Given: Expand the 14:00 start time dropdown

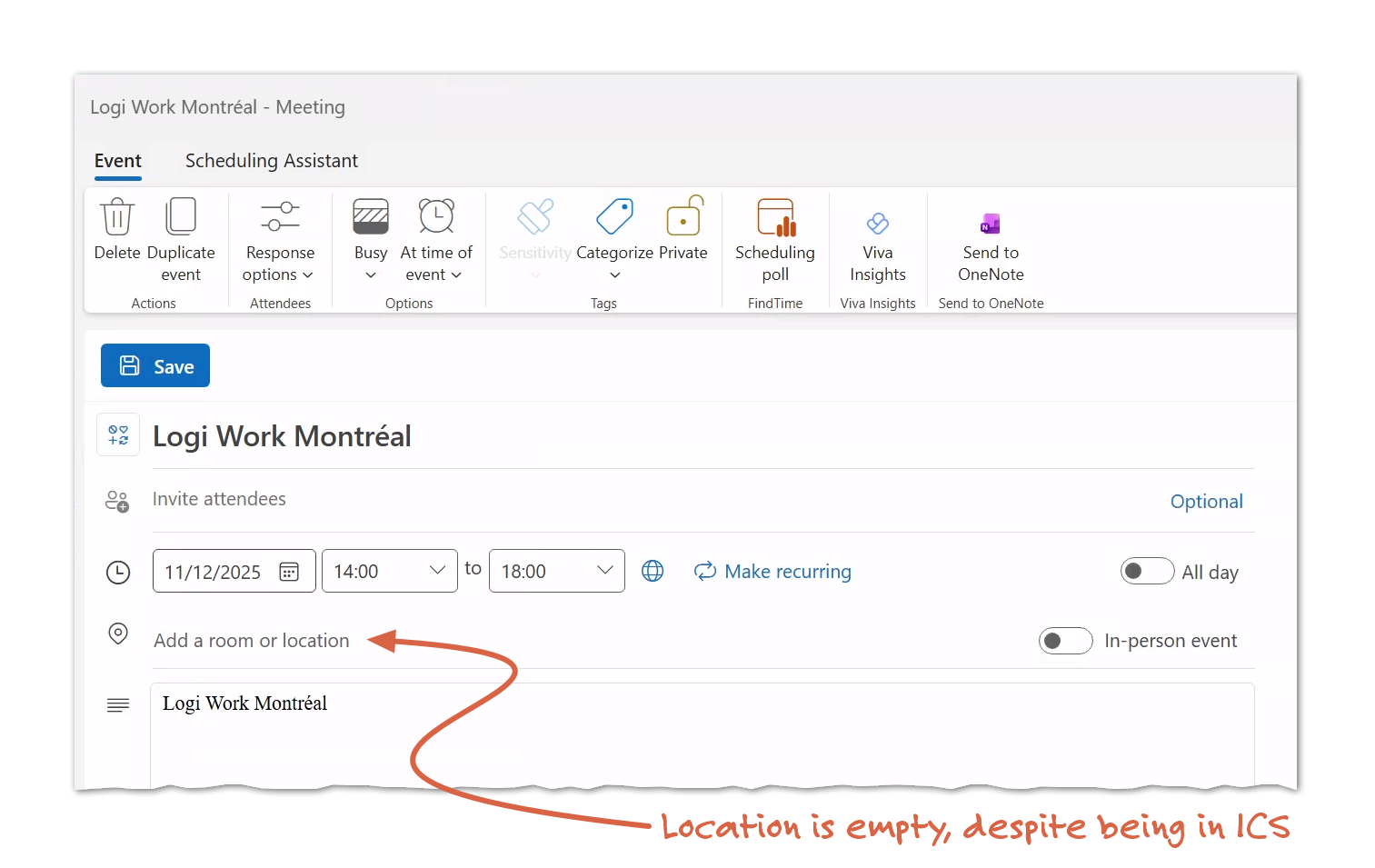Looking at the screenshot, I should (437, 571).
